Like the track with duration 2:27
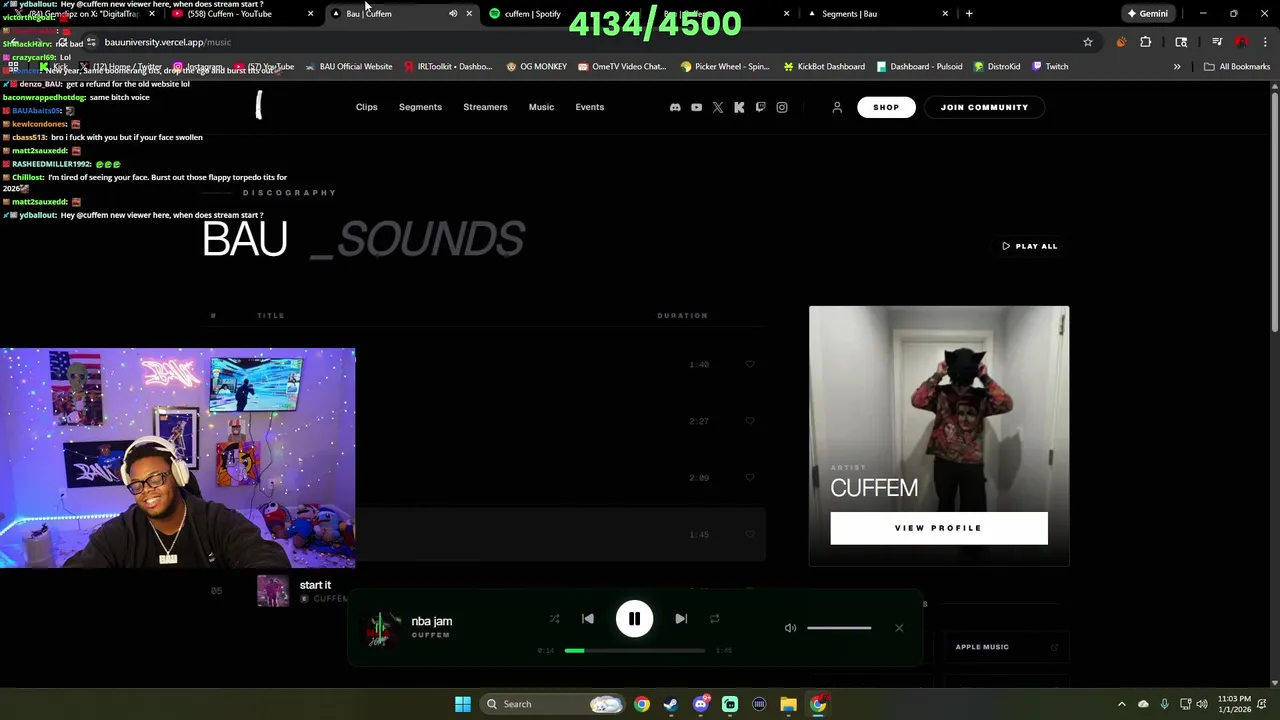 750,421
